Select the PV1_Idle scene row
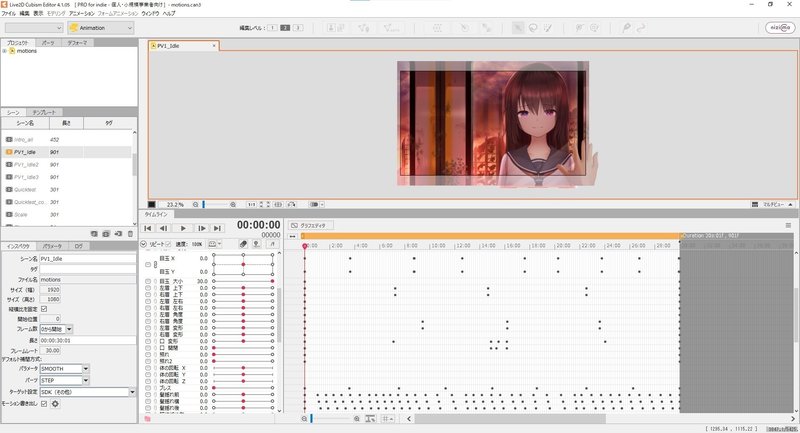 pyautogui.click(x=67, y=152)
